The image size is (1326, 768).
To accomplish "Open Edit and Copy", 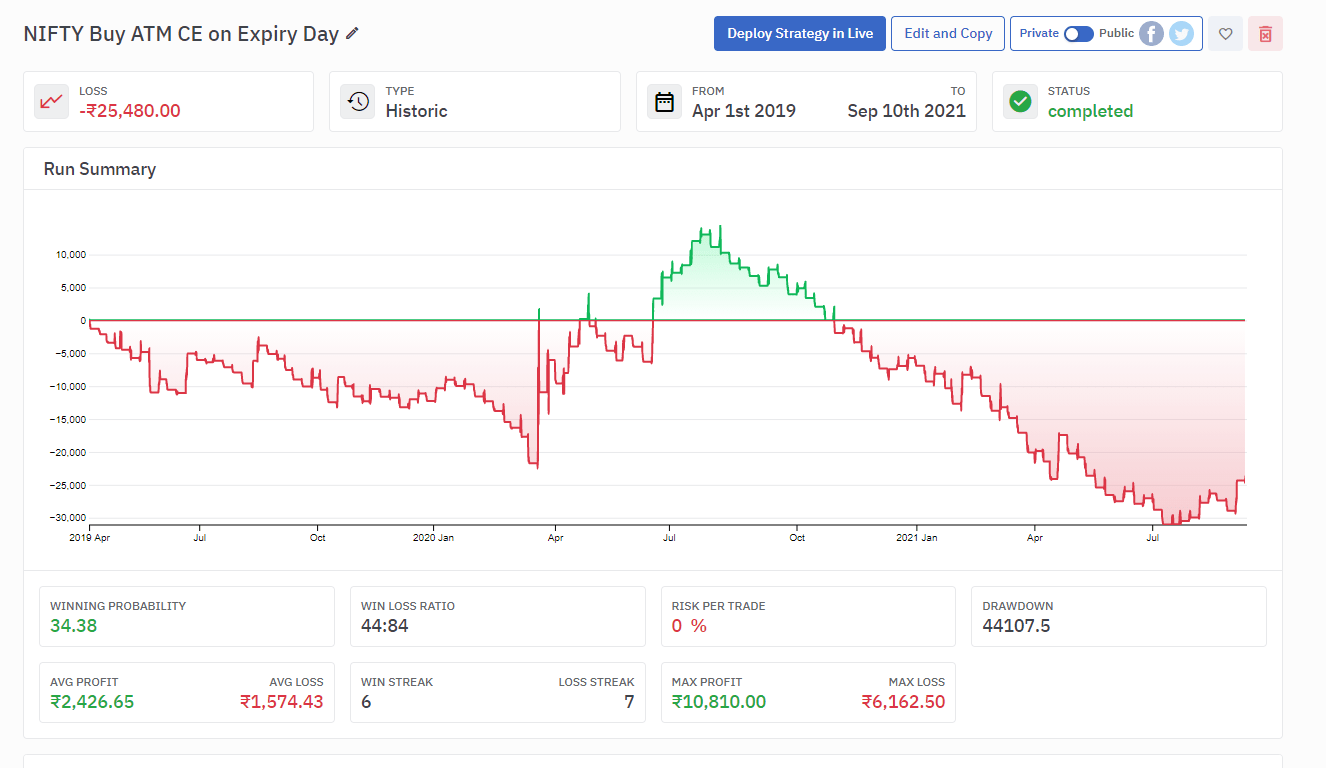I will click(x=948, y=33).
